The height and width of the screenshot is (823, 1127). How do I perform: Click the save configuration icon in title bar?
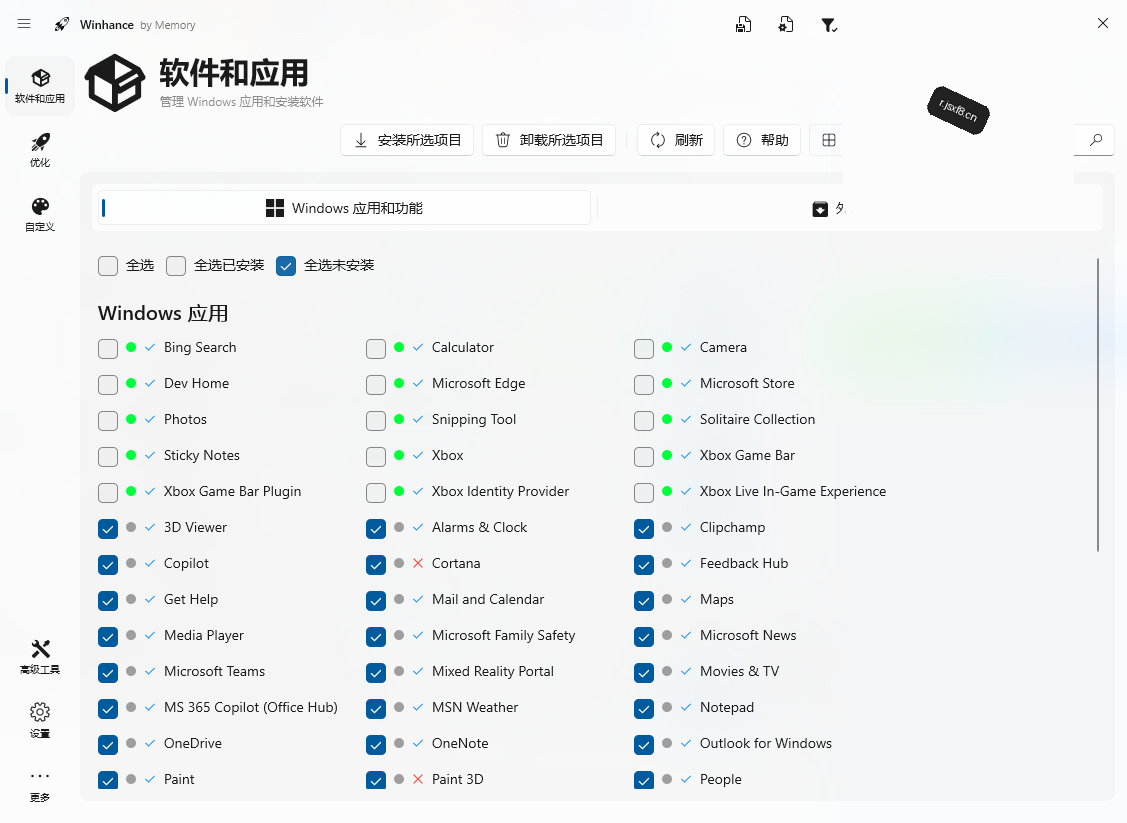pyautogui.click(x=743, y=24)
